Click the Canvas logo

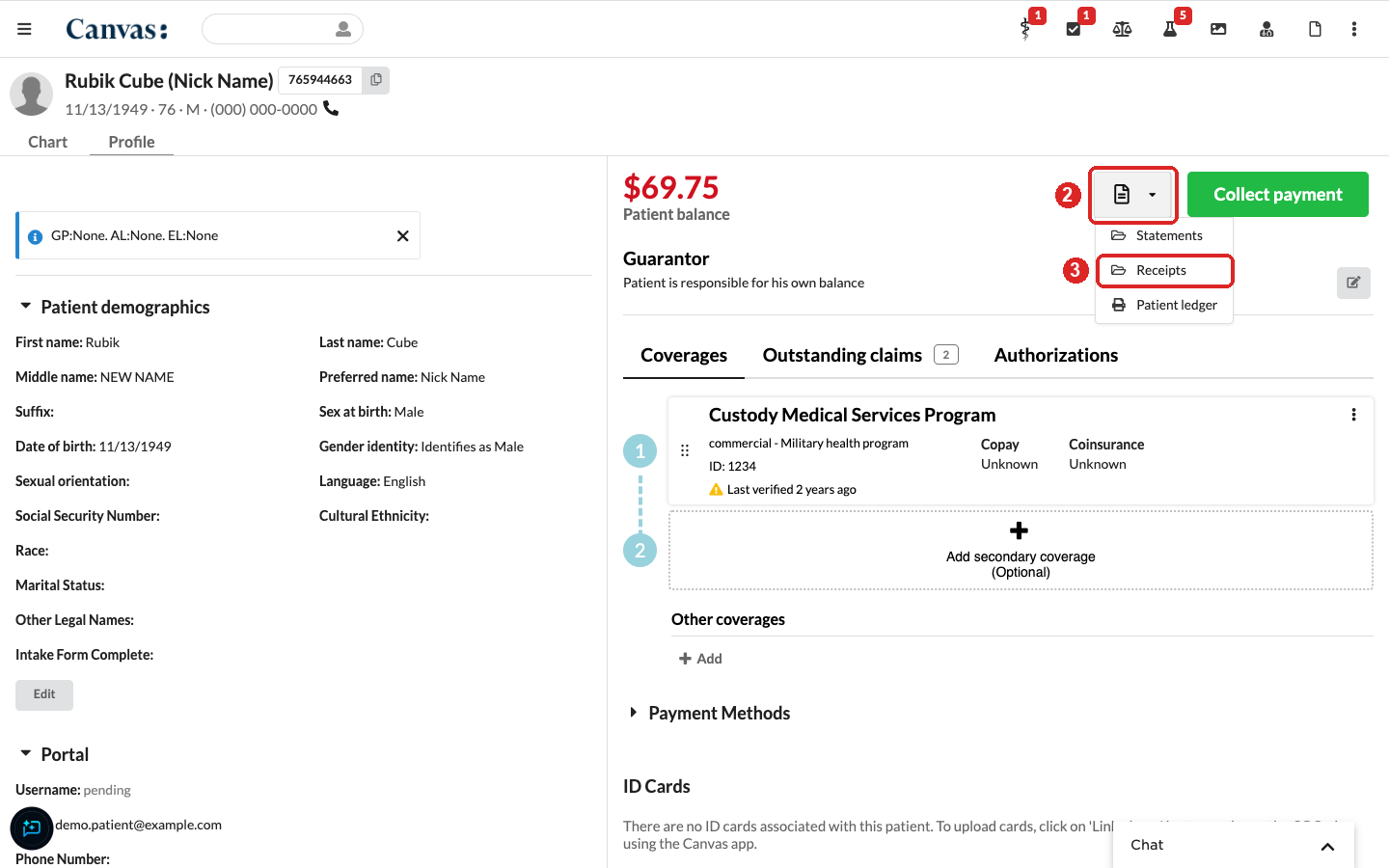tap(117, 29)
